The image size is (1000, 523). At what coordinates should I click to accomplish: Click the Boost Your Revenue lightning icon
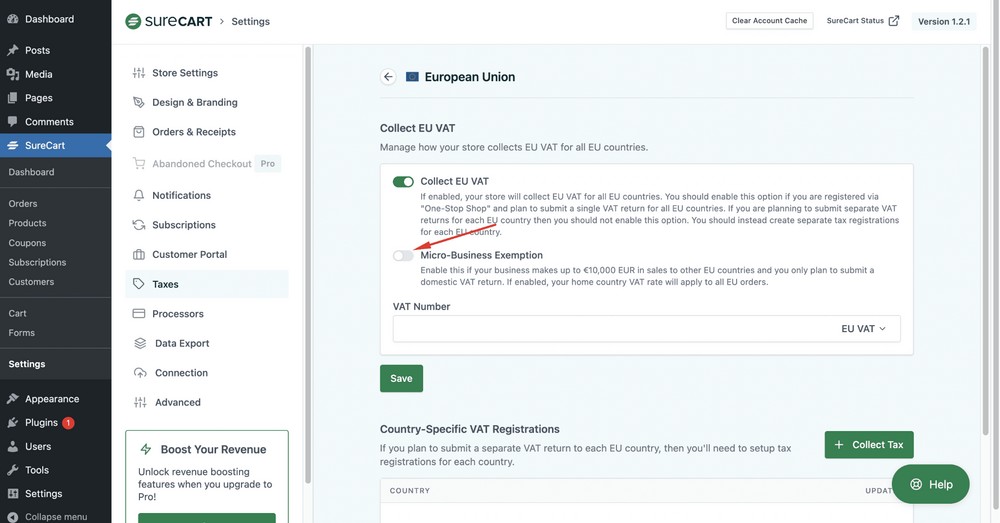click(146, 449)
